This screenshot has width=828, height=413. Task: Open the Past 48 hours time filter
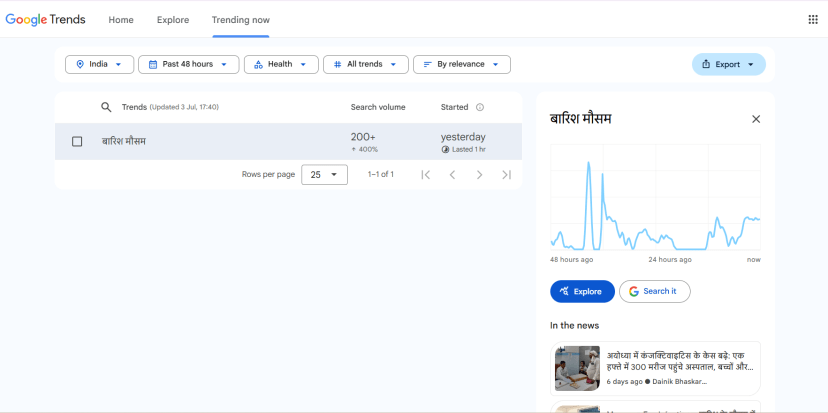[x=189, y=64]
